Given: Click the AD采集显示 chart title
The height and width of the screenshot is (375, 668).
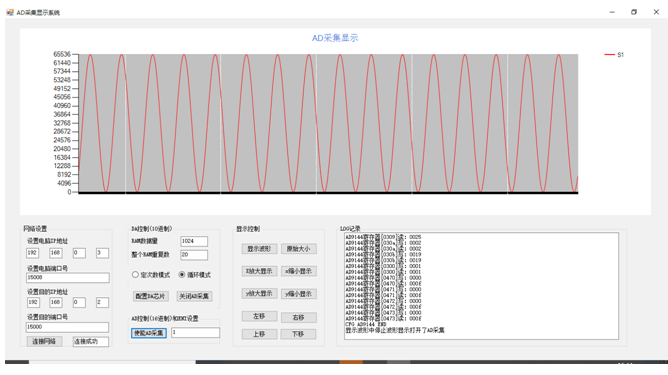Looking at the screenshot, I should pyautogui.click(x=335, y=38).
